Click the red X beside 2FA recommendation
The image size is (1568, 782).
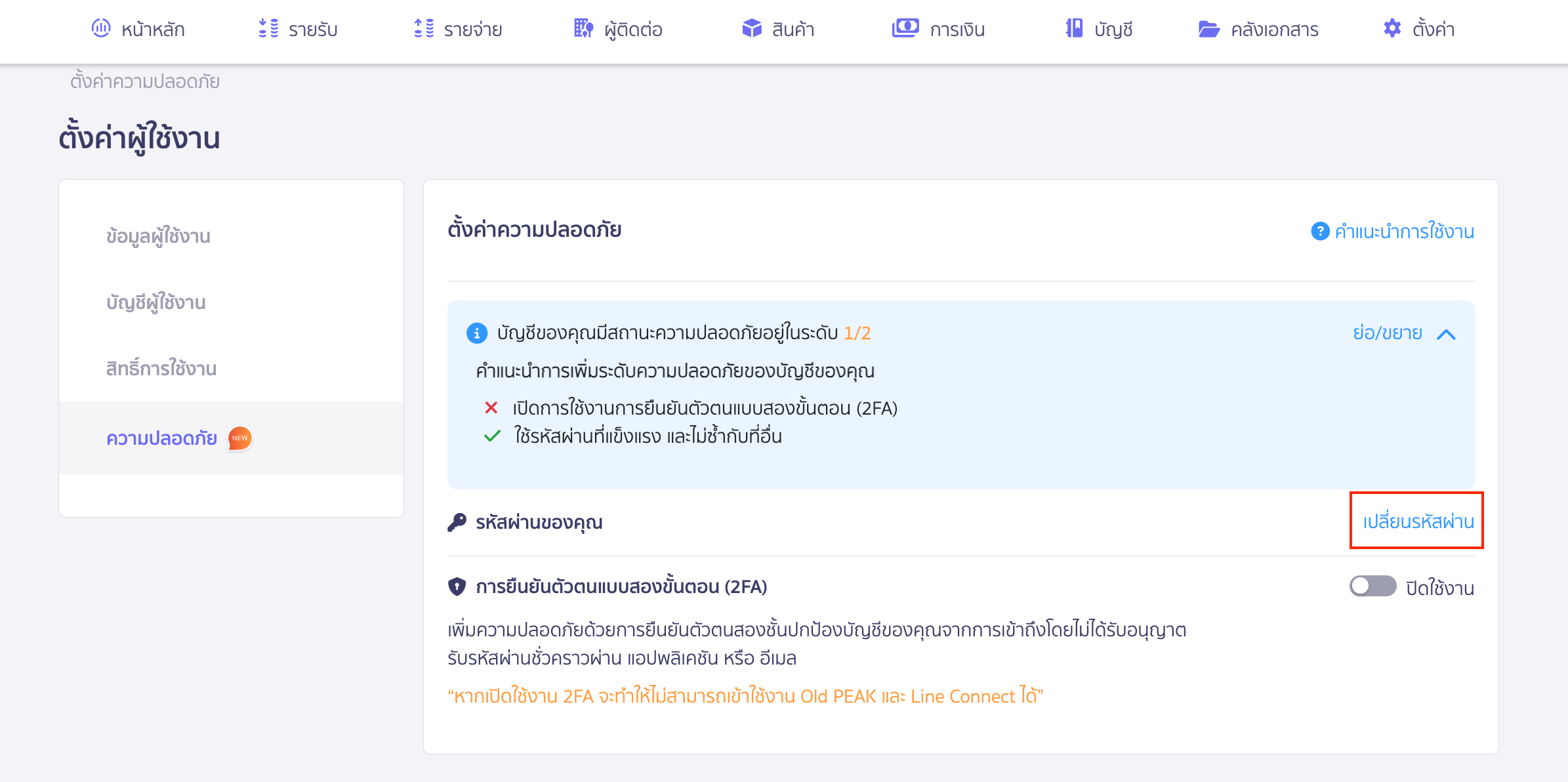(491, 408)
